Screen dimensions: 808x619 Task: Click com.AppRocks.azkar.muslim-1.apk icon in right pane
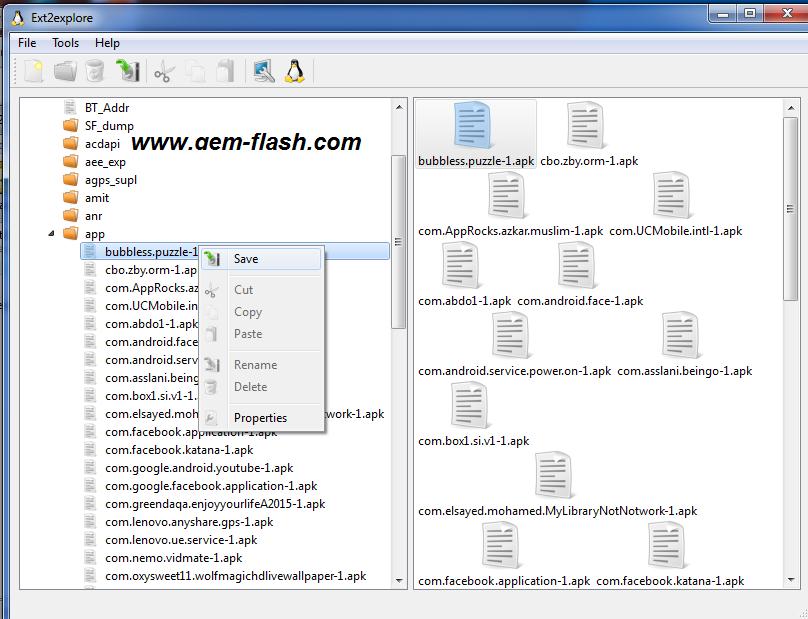tap(508, 195)
